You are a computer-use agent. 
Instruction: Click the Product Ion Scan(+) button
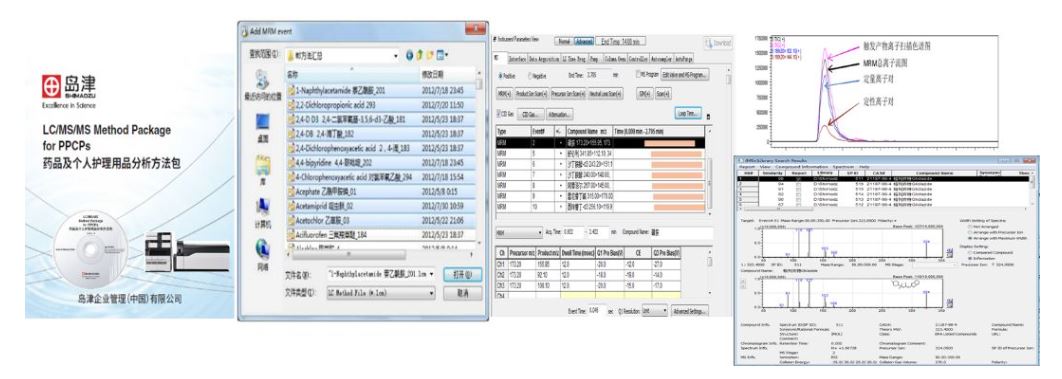click(x=532, y=93)
